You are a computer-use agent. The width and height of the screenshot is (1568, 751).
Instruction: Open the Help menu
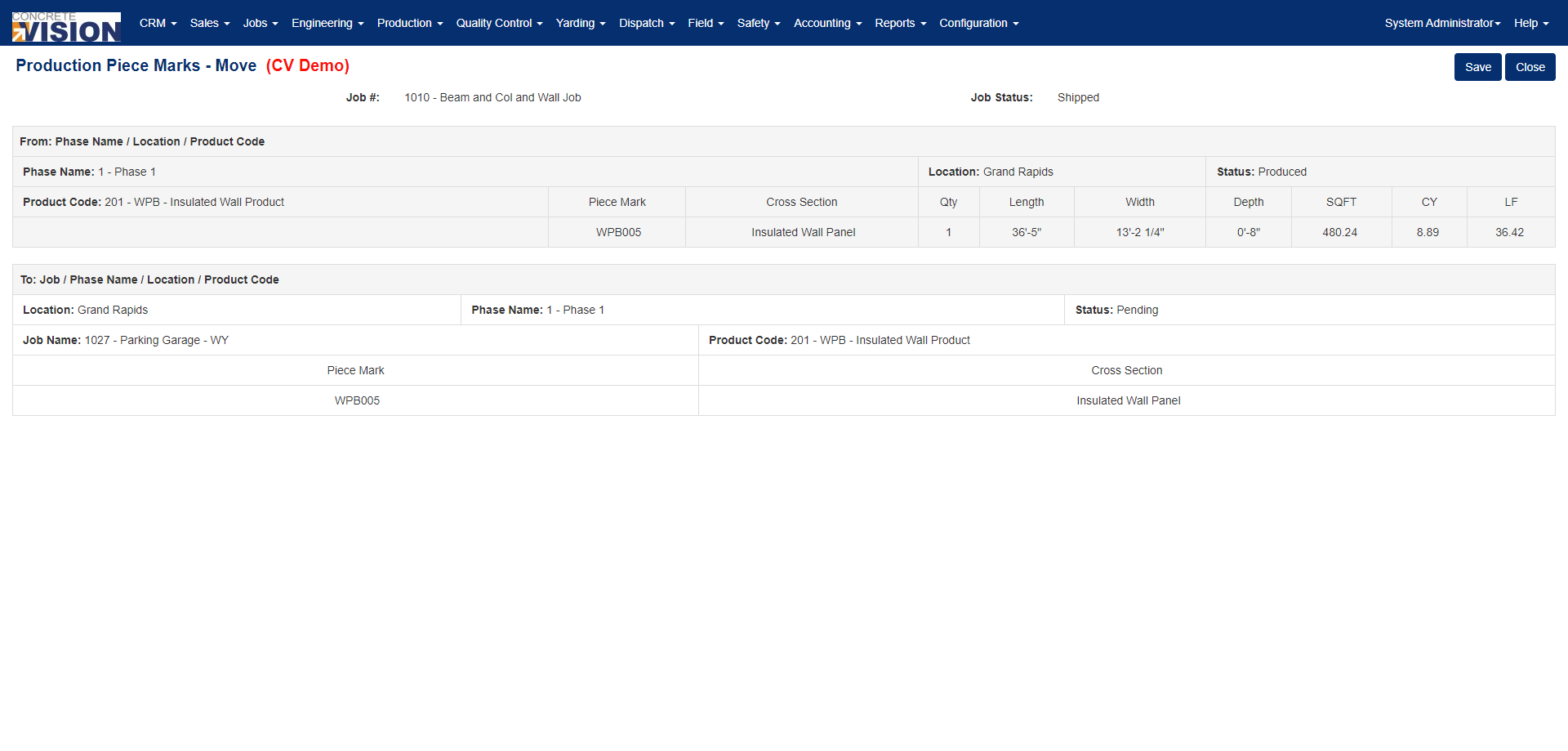[x=1531, y=23]
